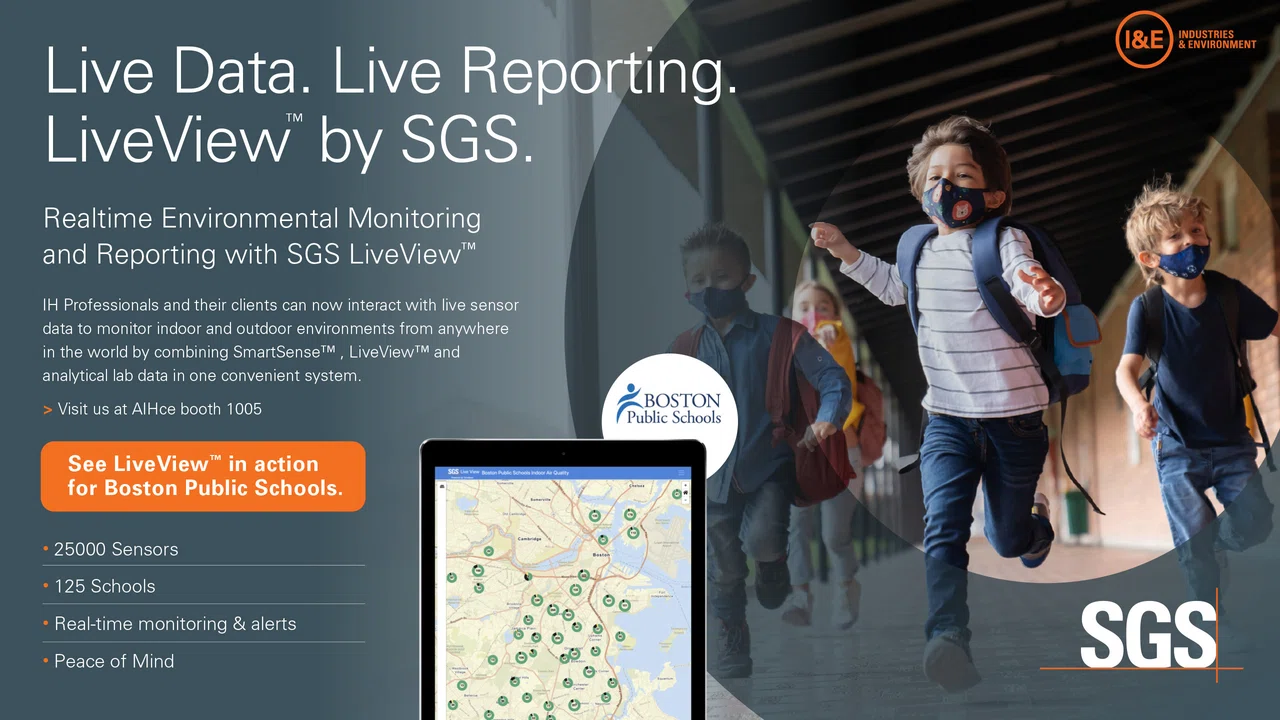Click the Cambridge label on the tablet map

click(529, 539)
